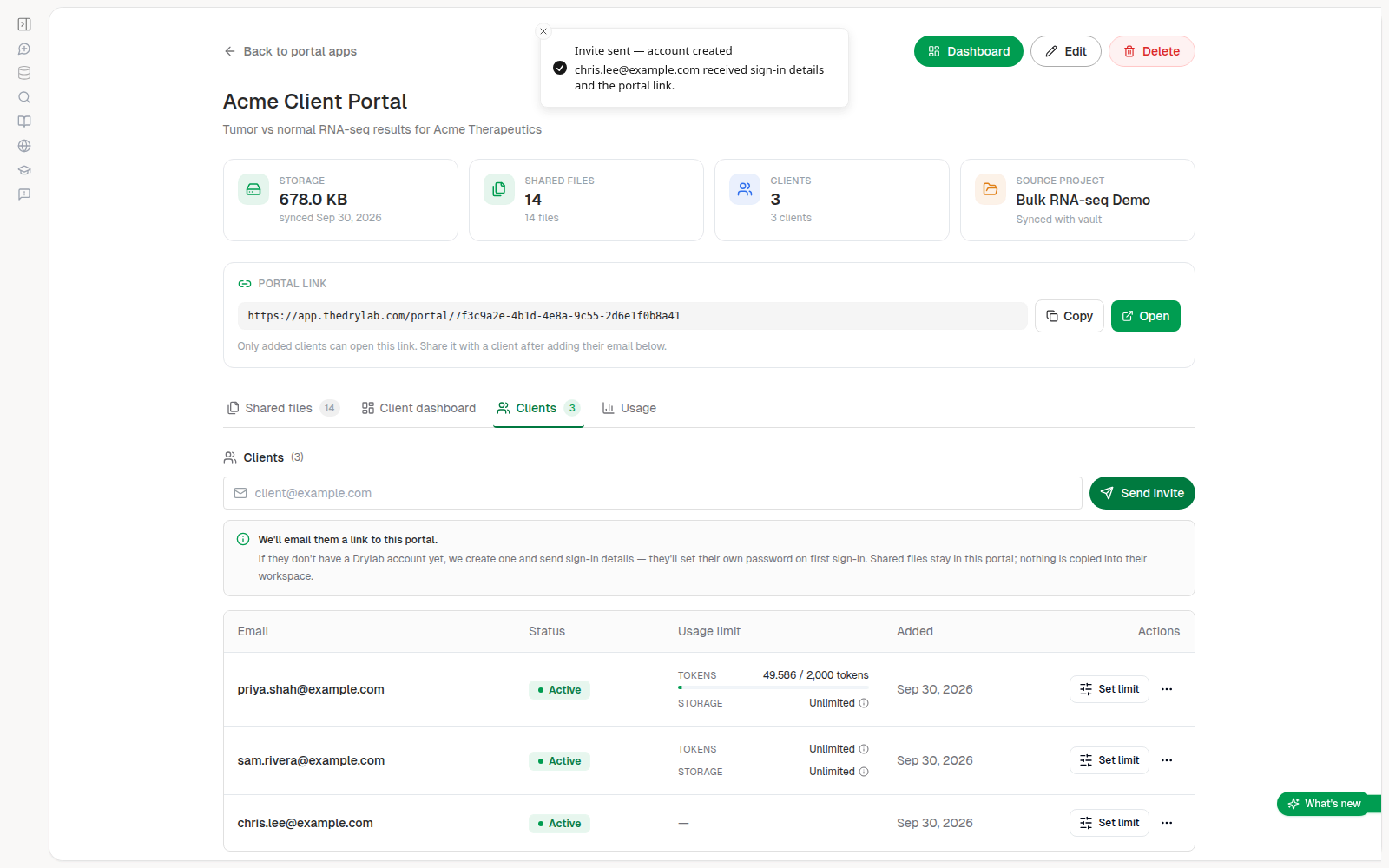Open the new chat sidebar icon
Image resolution: width=1389 pixels, height=868 pixels.
click(x=24, y=49)
